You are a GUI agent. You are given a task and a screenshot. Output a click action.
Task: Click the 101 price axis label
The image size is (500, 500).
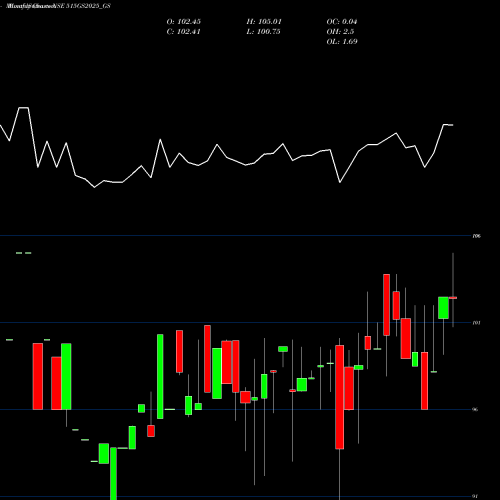pos(477,323)
